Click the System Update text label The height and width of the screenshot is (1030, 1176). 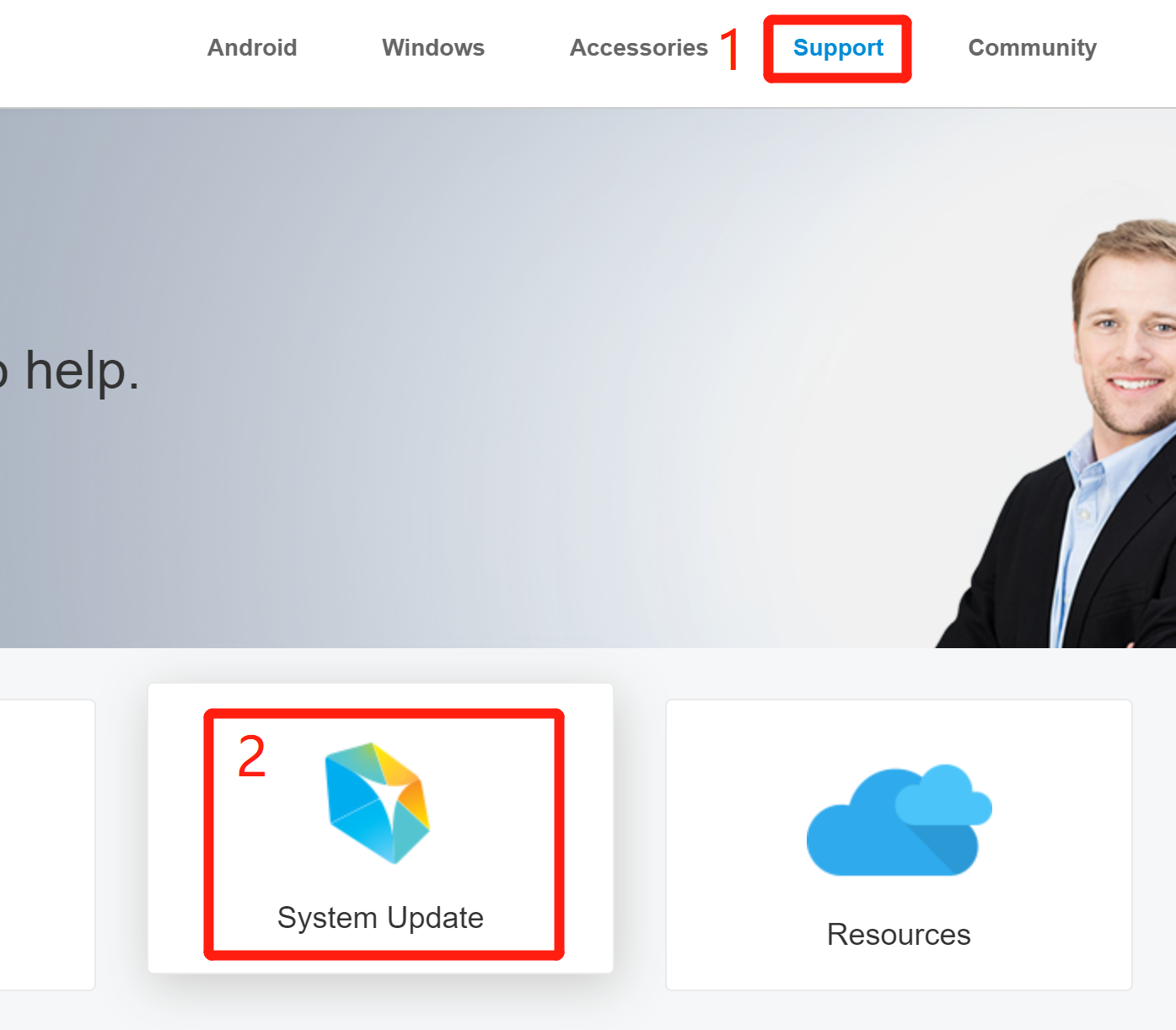(x=380, y=917)
